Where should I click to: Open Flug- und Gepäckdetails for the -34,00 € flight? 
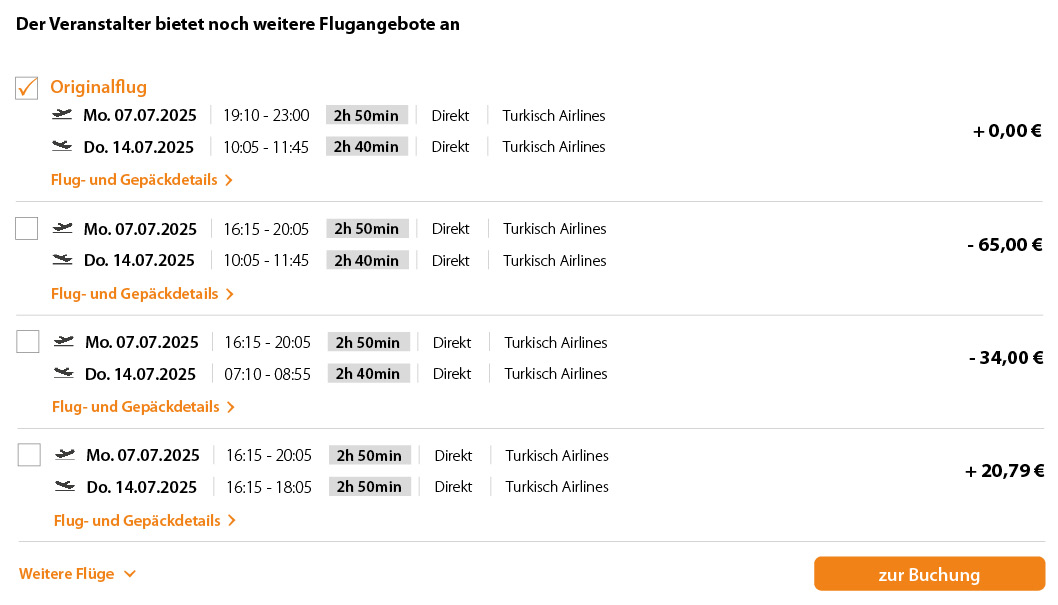142,407
